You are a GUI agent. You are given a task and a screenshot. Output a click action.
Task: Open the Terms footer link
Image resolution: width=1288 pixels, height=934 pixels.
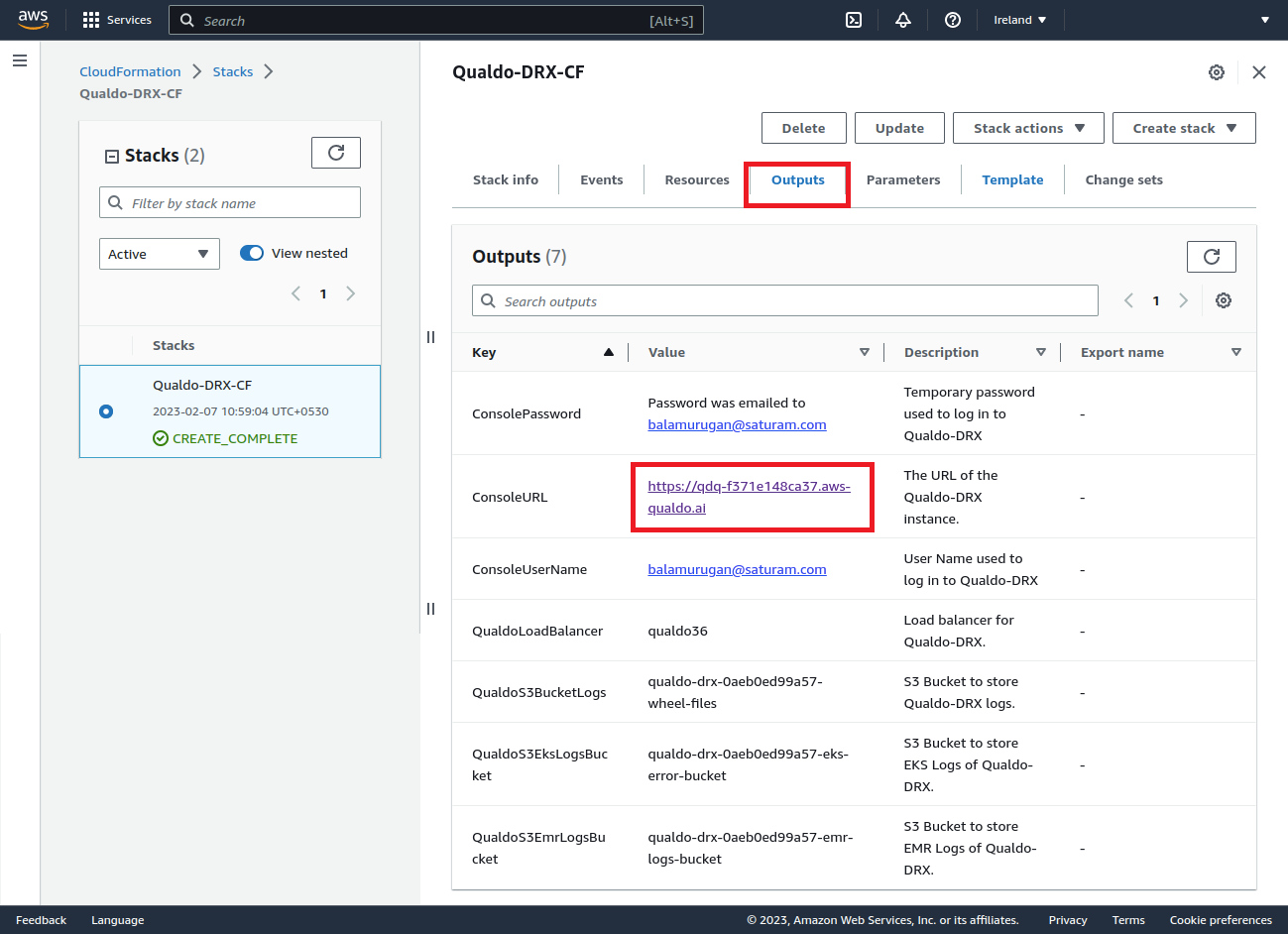1128,920
